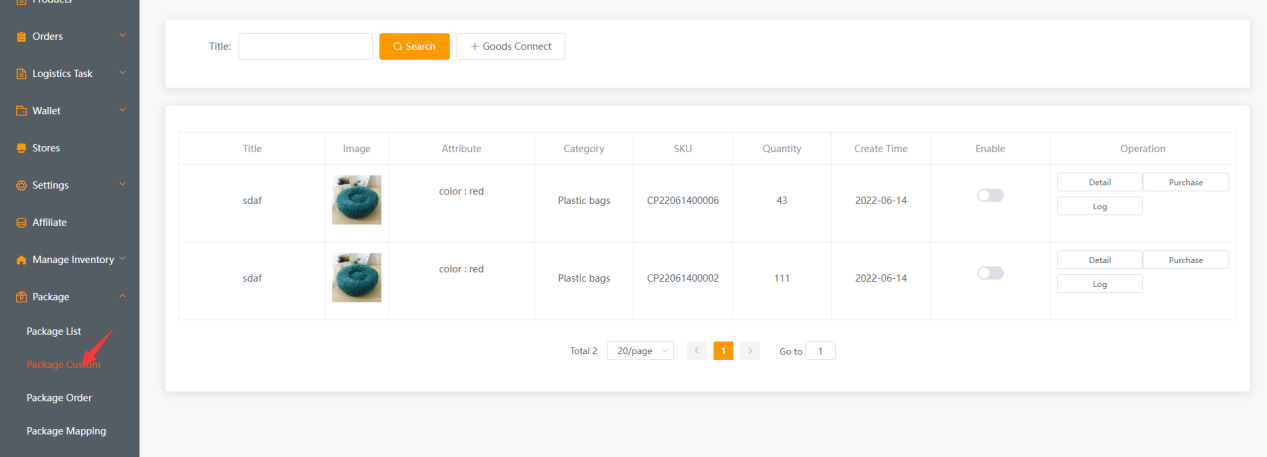The height and width of the screenshot is (457, 1267).
Task: Go to Package Mapping menu item
Action: pos(66,431)
